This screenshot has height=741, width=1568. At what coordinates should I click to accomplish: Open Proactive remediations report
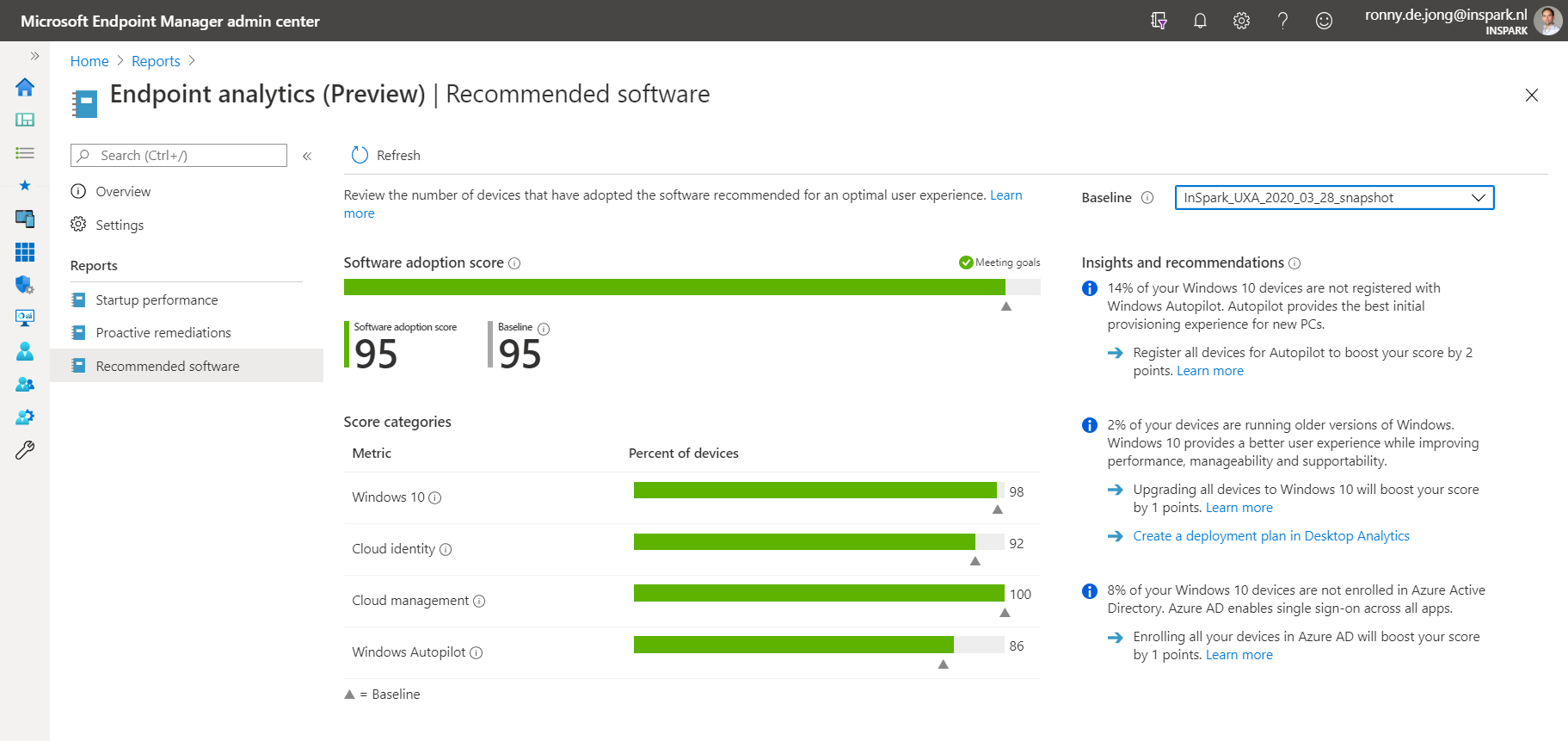[x=163, y=332]
